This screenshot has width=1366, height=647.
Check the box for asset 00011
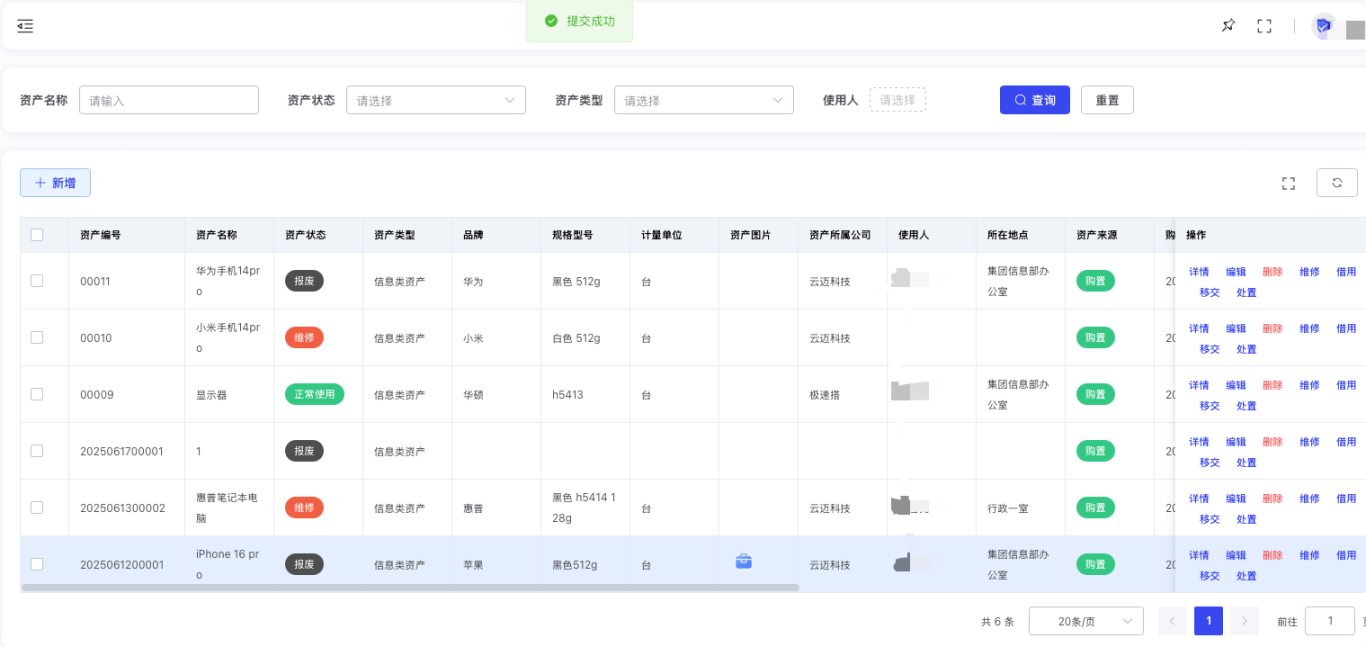point(37,281)
